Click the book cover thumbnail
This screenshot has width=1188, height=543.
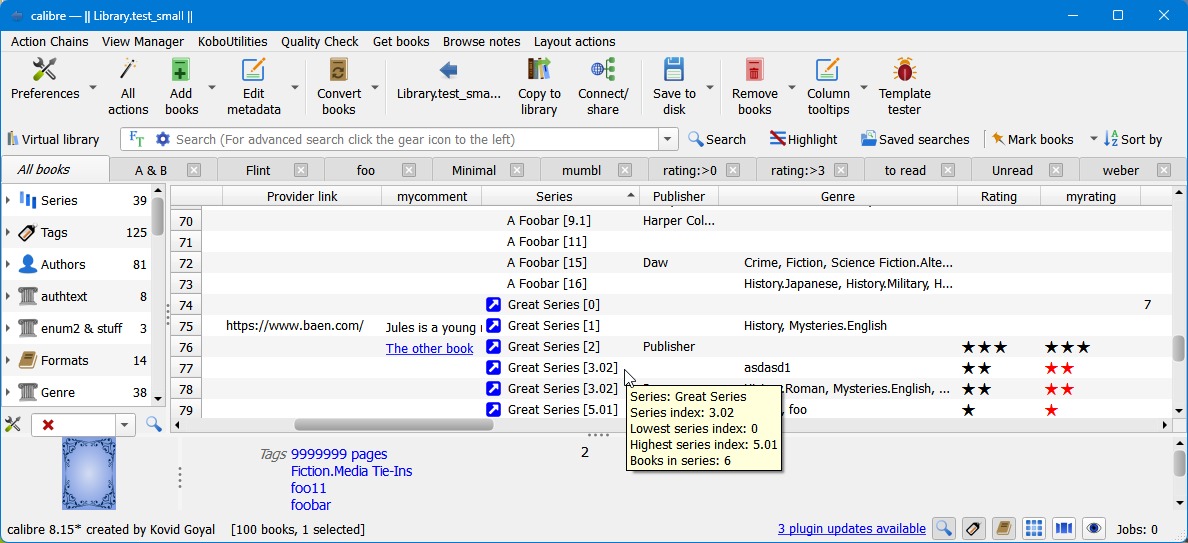[x=89, y=473]
